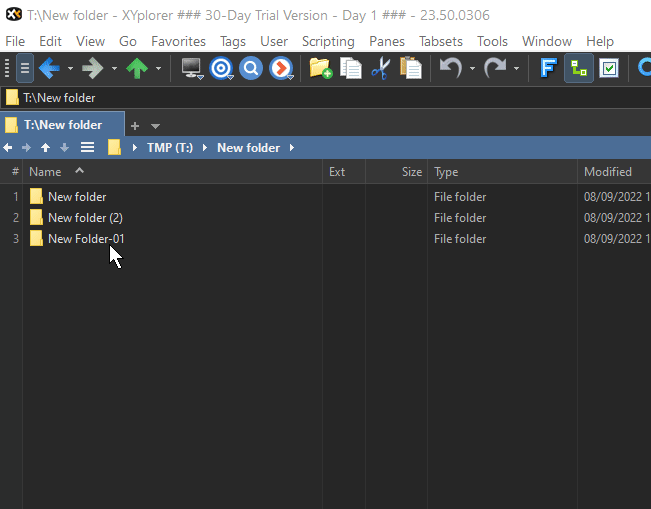Open the Back button history dropdown arrow
Image resolution: width=651 pixels, height=509 pixels.
point(70,69)
